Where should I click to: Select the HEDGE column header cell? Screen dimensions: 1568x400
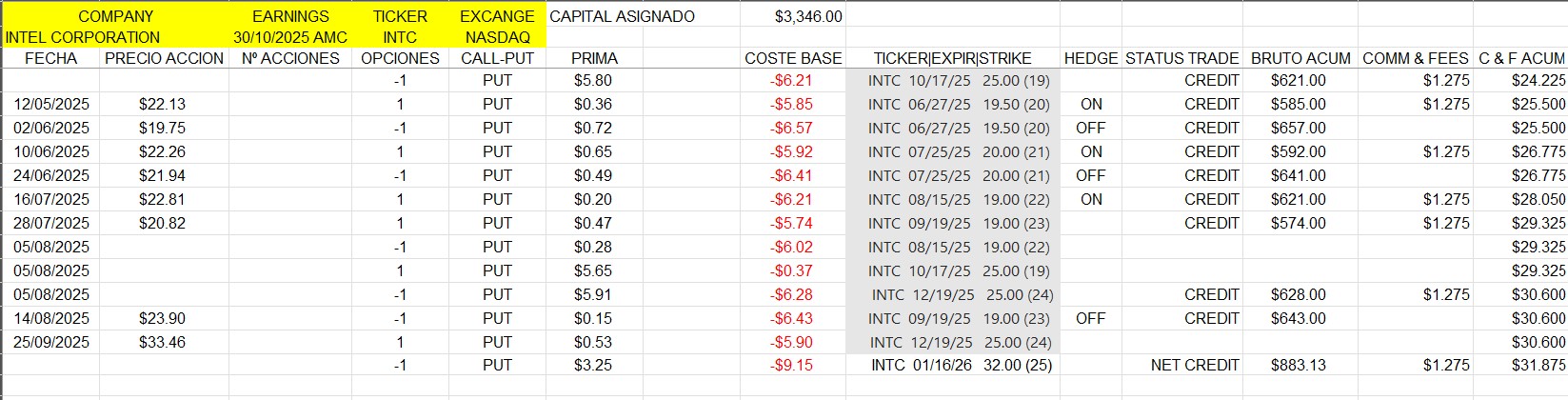(x=1091, y=58)
